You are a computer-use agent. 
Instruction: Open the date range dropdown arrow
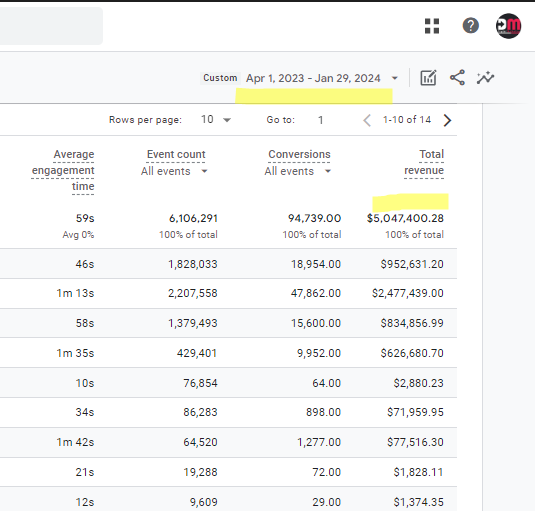[395, 78]
